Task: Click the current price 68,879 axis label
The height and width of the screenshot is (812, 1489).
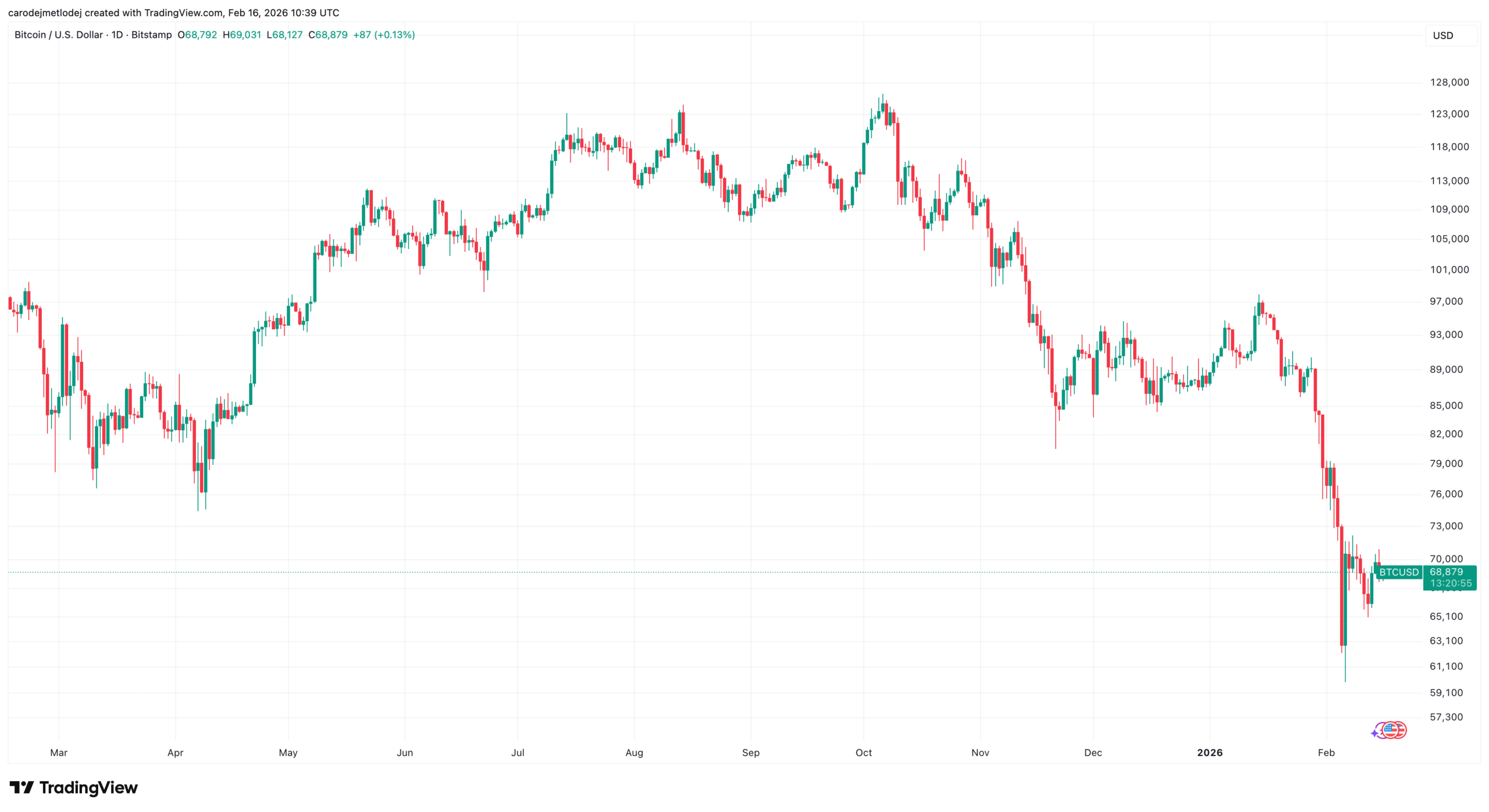Action: (1446, 572)
